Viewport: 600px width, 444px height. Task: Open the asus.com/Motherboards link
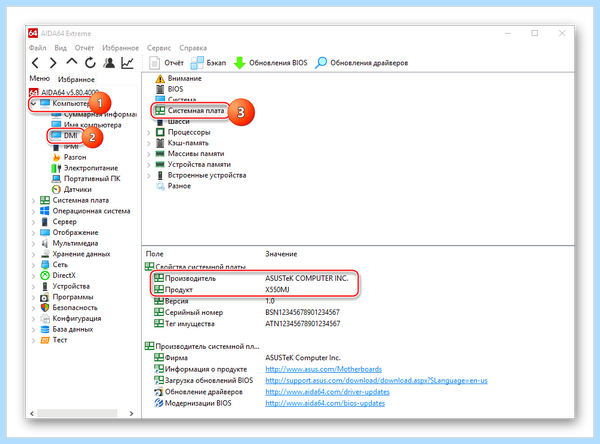[323, 369]
